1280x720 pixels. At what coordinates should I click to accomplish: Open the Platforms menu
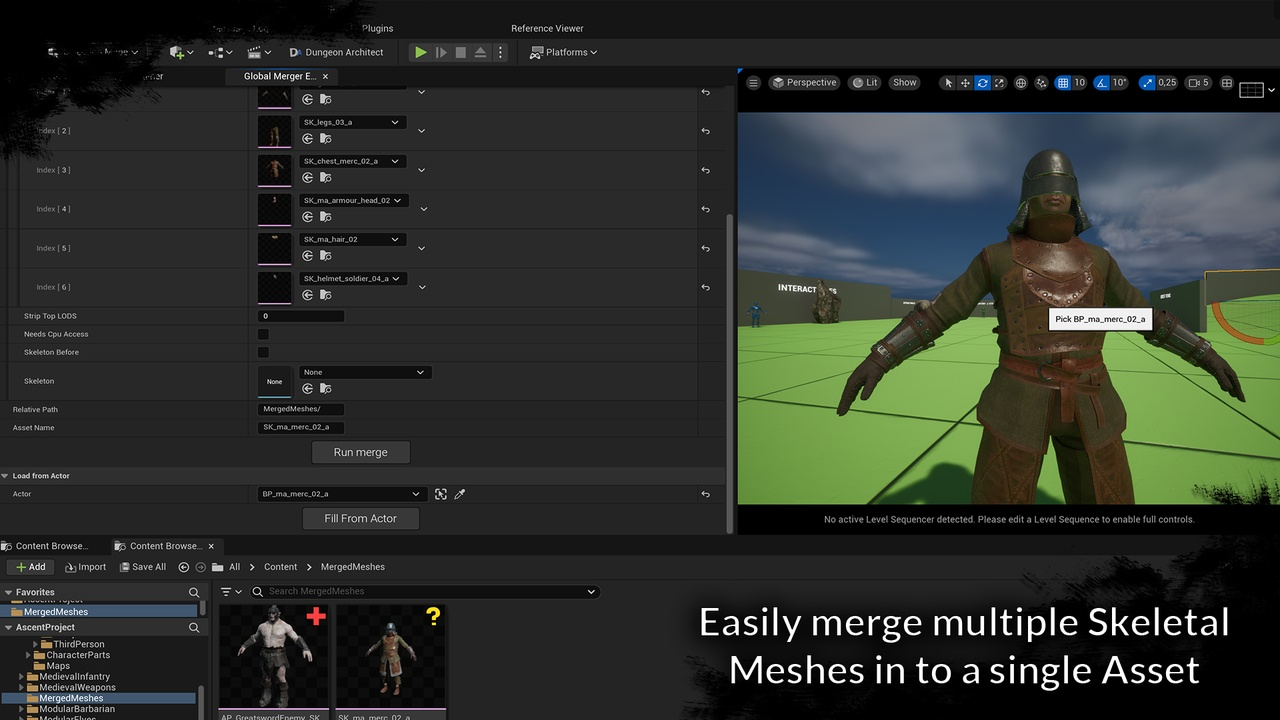(x=563, y=52)
